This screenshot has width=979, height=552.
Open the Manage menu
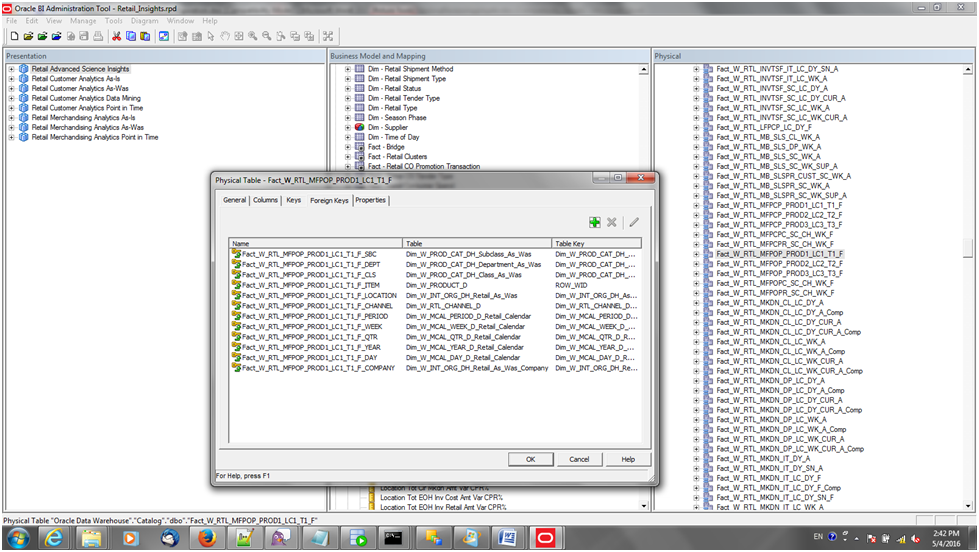pyautogui.click(x=83, y=21)
